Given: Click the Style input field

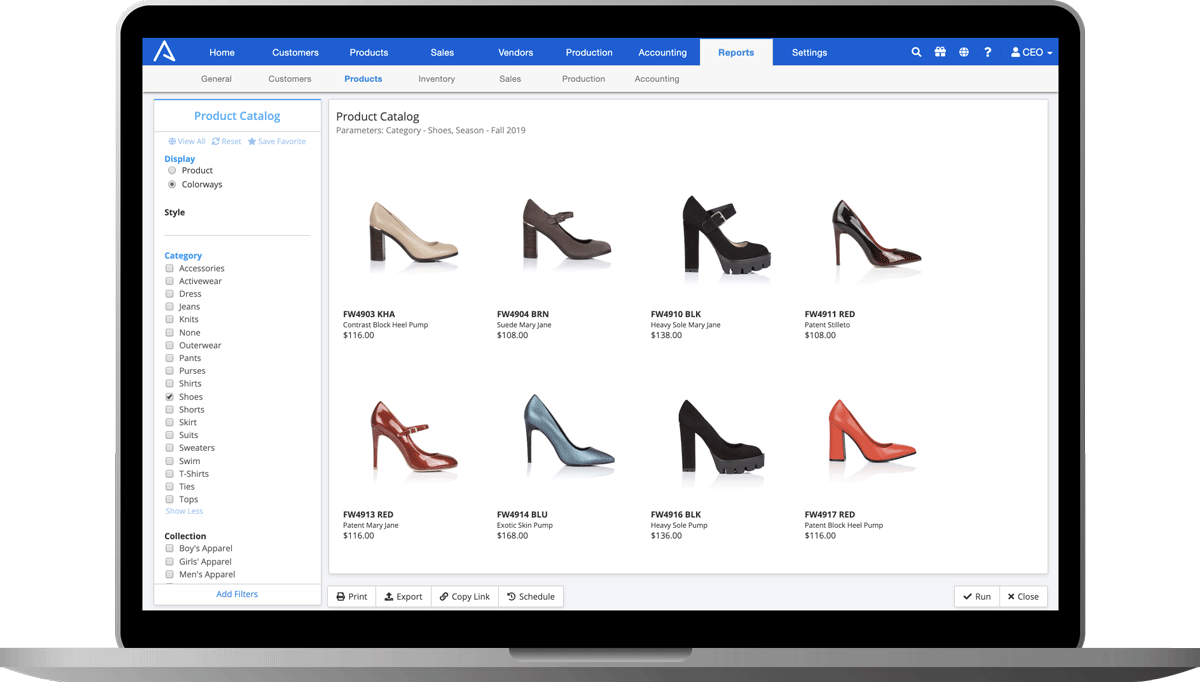Looking at the screenshot, I should click(237, 227).
